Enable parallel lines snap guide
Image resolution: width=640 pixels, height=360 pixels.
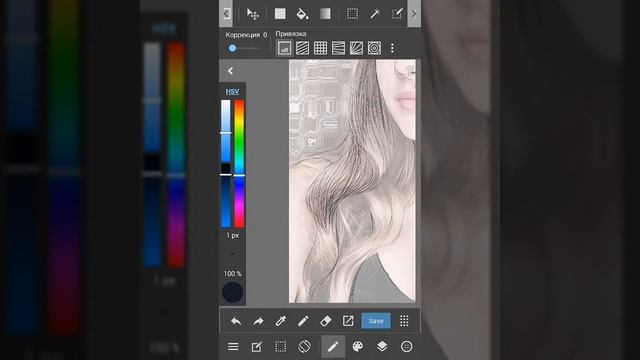pos(302,48)
